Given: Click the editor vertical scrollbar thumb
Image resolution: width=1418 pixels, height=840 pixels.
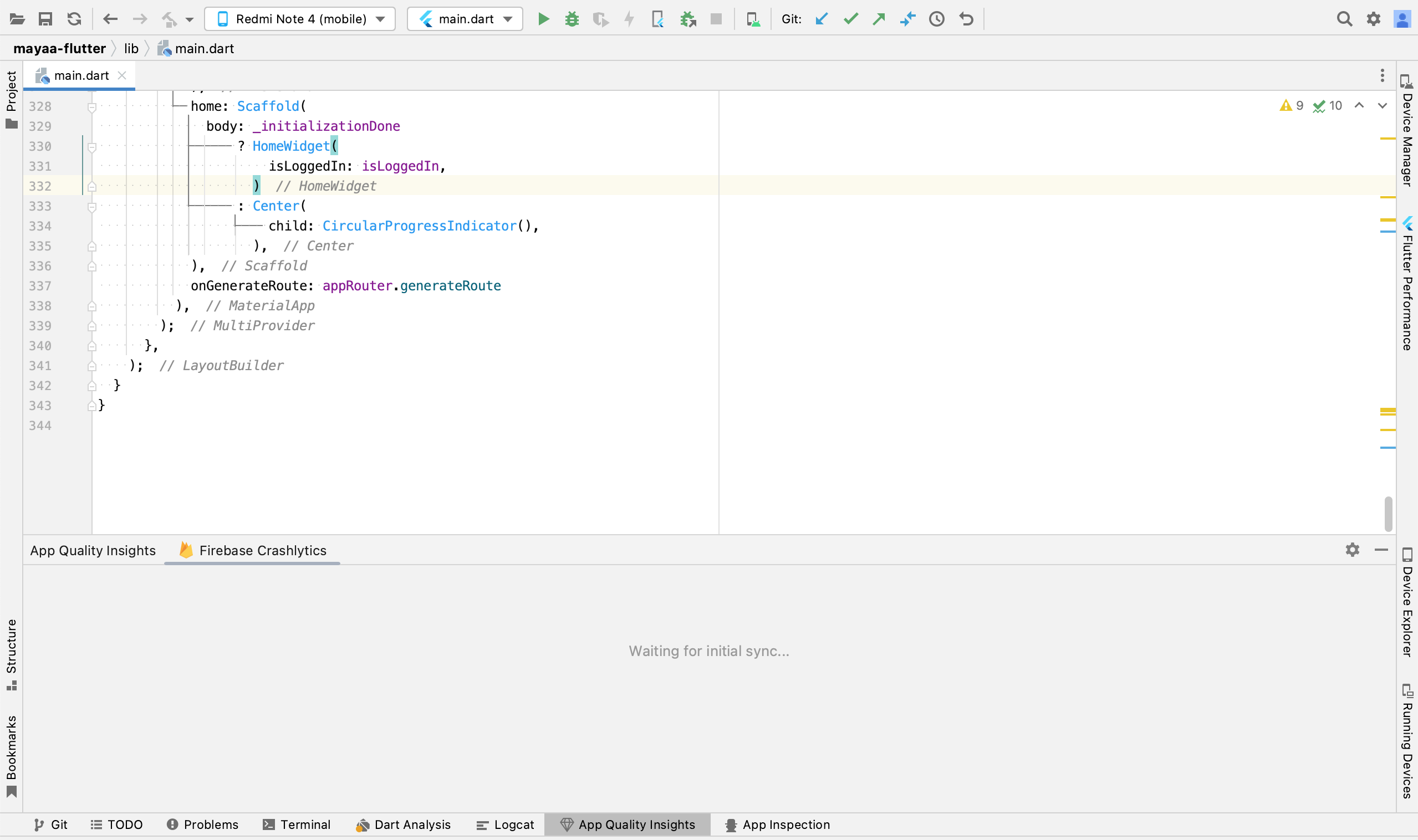Looking at the screenshot, I should coord(1388,514).
